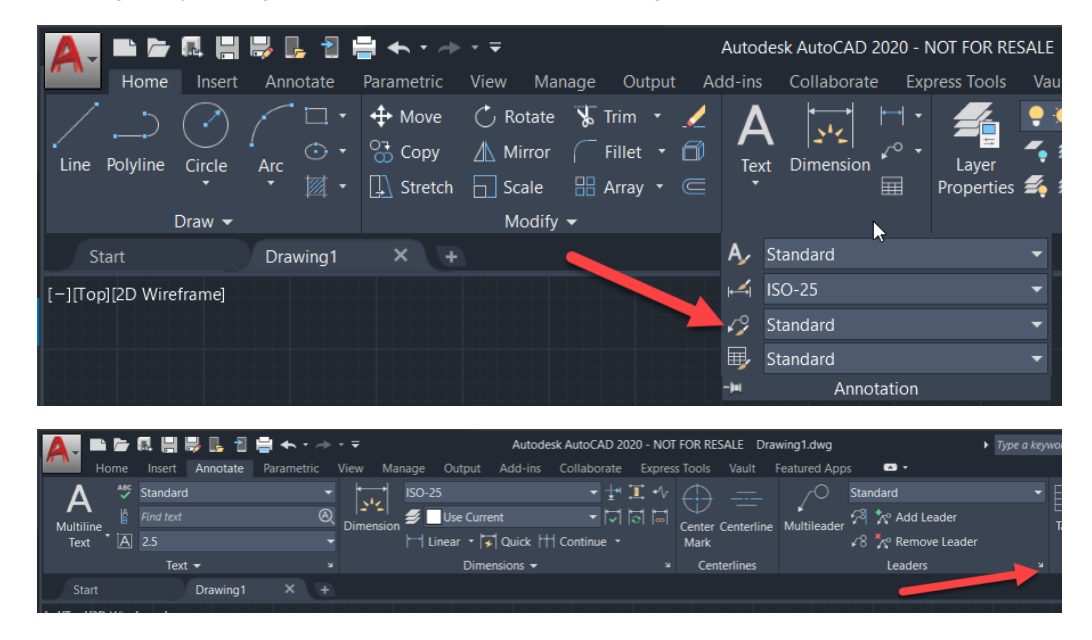Click Remove Leader in Leaders panel
This screenshot has height=640, width=1092.
point(926,541)
